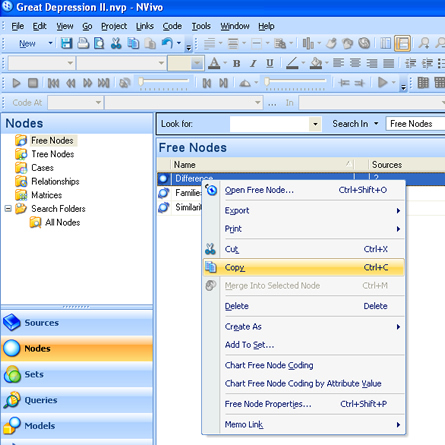Screen dimensions: 445x445
Task: Choose Copy in context menu
Action: pos(303,267)
